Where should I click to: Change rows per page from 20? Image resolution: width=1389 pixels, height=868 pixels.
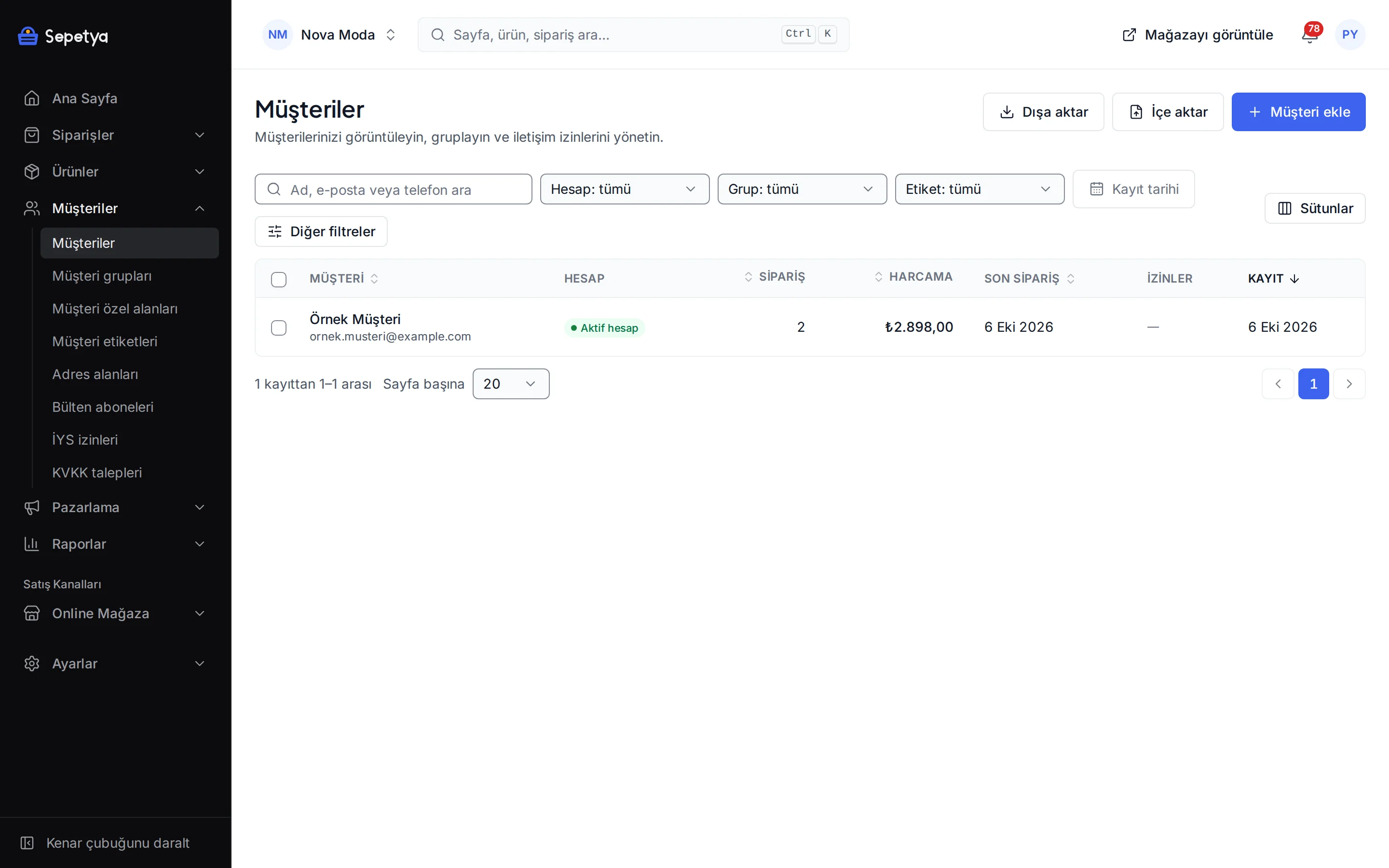pyautogui.click(x=511, y=383)
